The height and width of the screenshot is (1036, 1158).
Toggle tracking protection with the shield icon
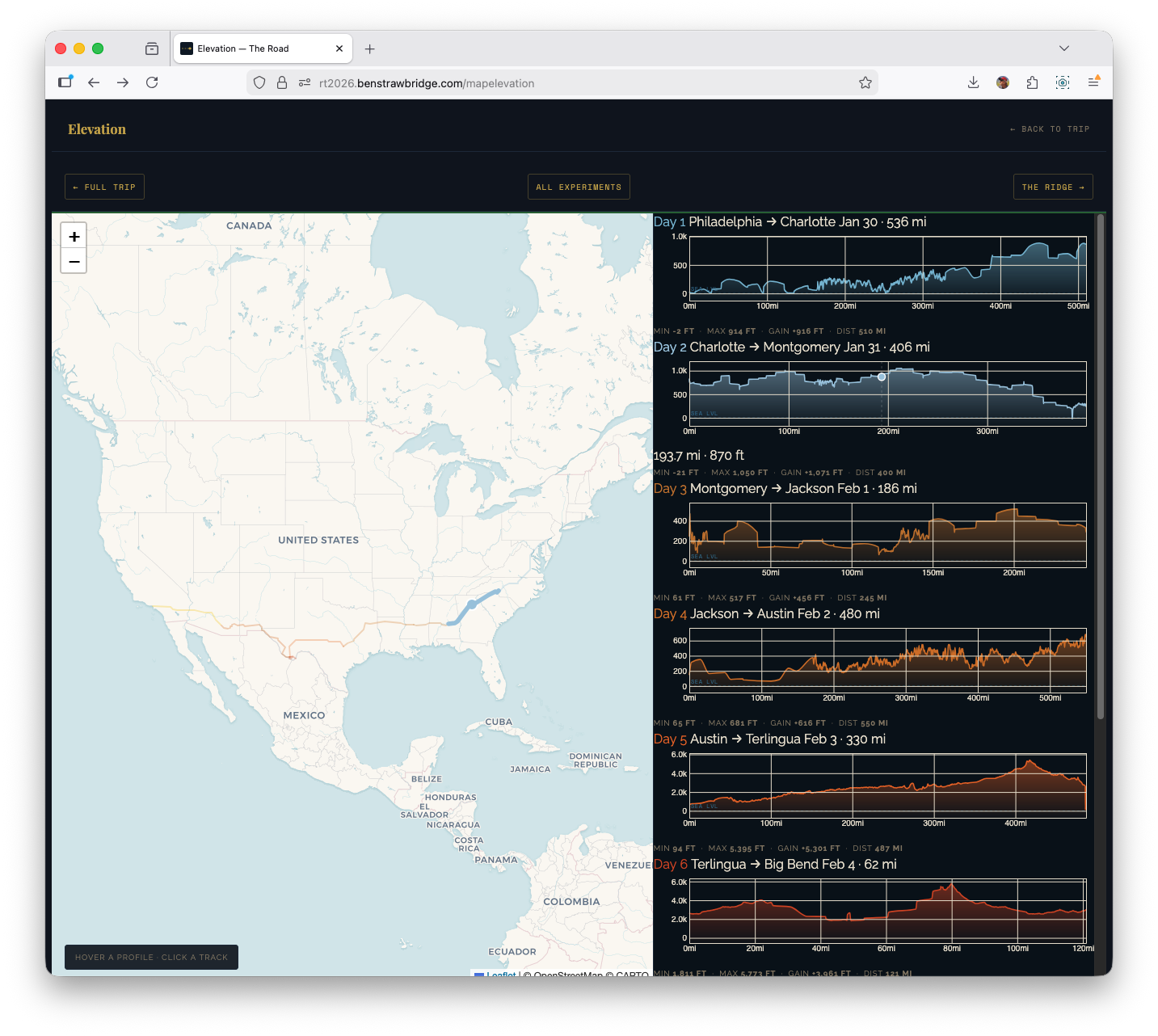259,82
